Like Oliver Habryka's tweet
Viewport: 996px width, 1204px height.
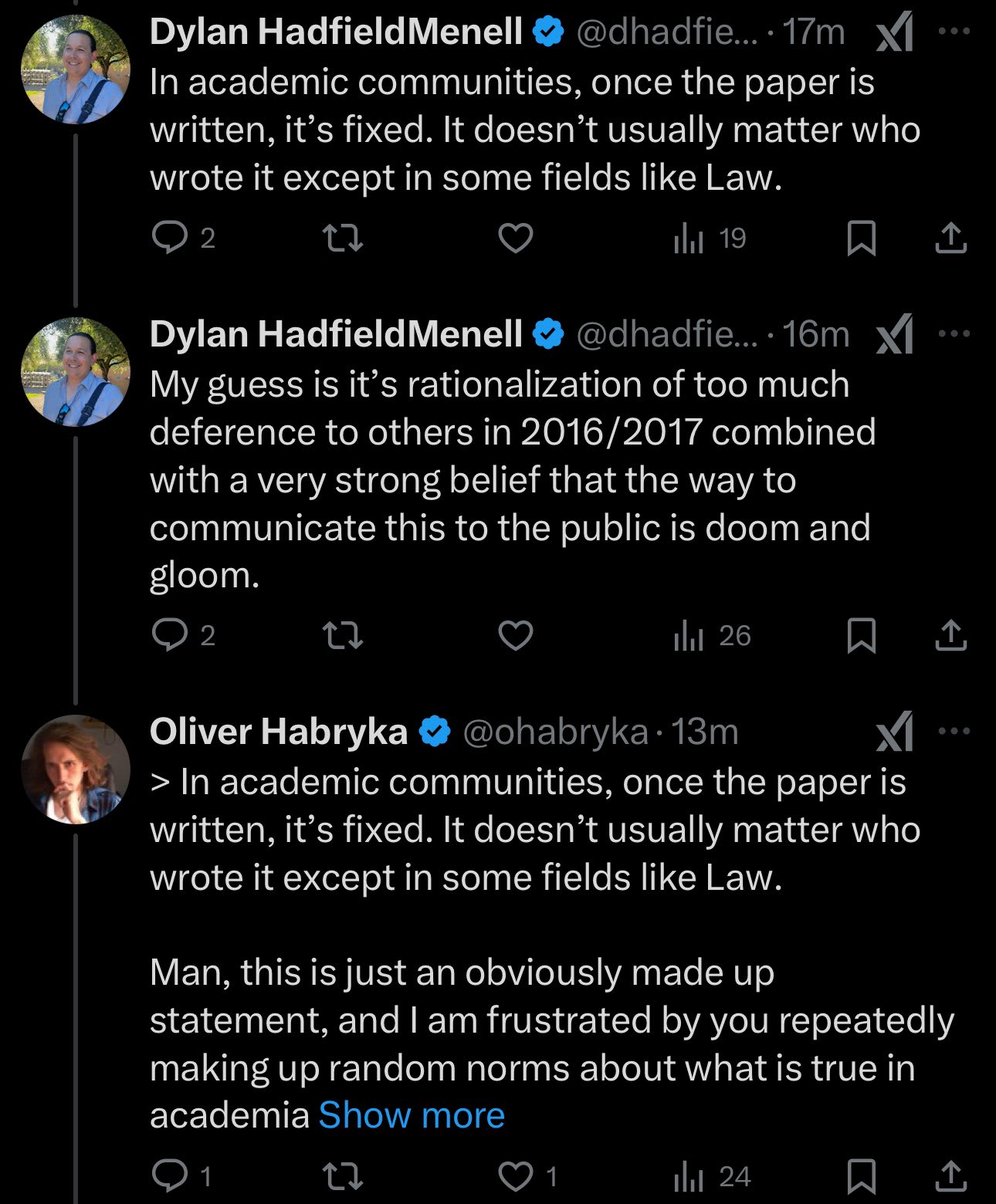pos(515,1176)
